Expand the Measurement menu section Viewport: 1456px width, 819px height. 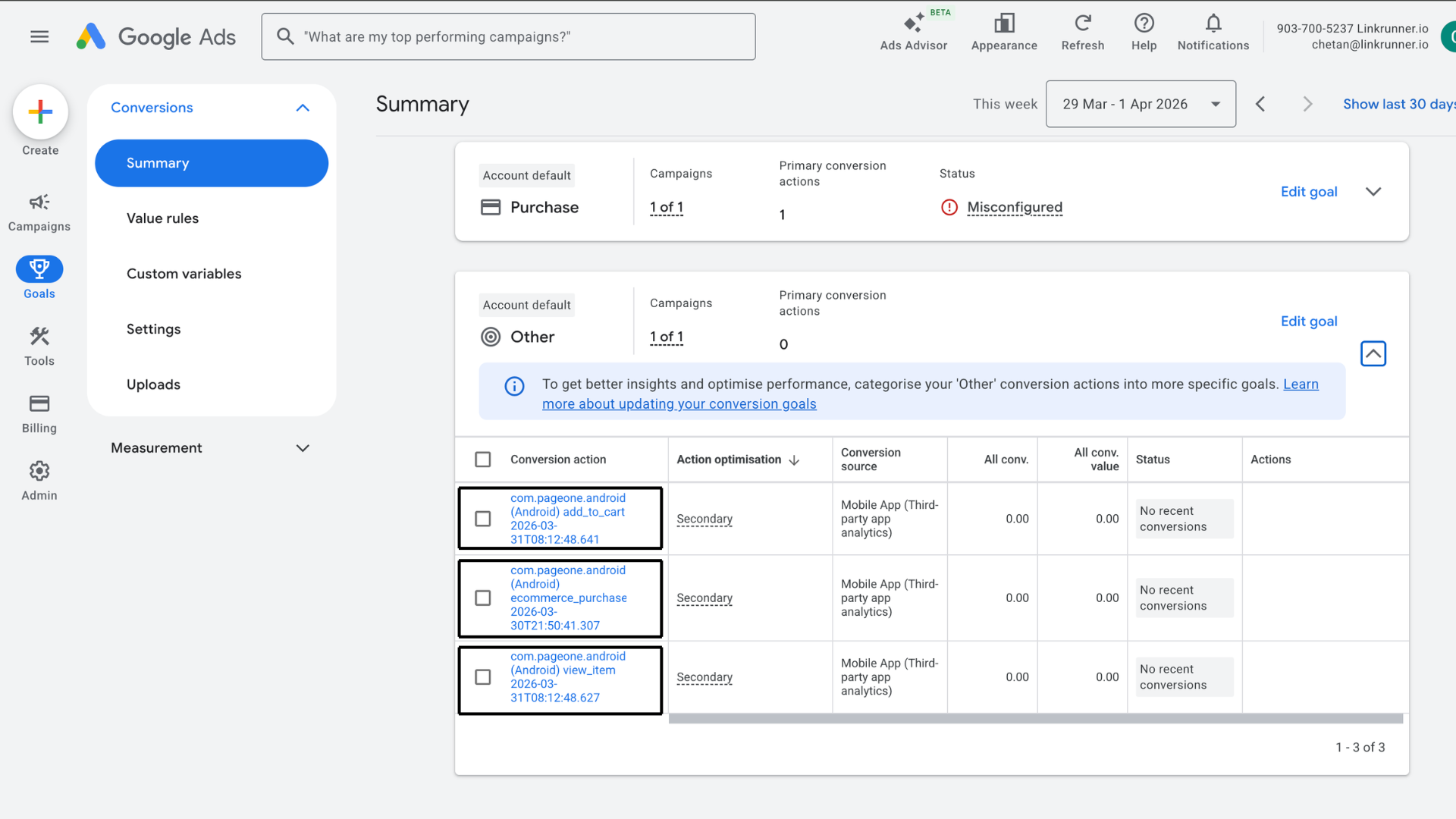303,448
